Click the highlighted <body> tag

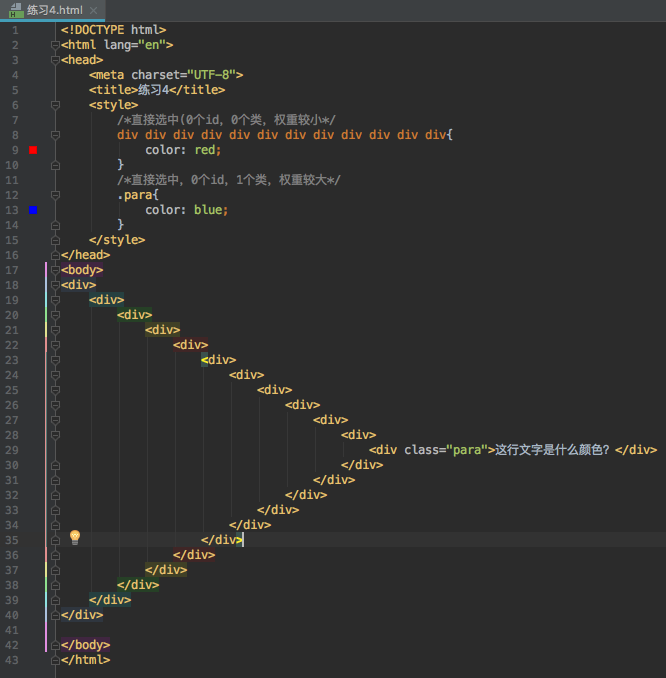pos(82,270)
